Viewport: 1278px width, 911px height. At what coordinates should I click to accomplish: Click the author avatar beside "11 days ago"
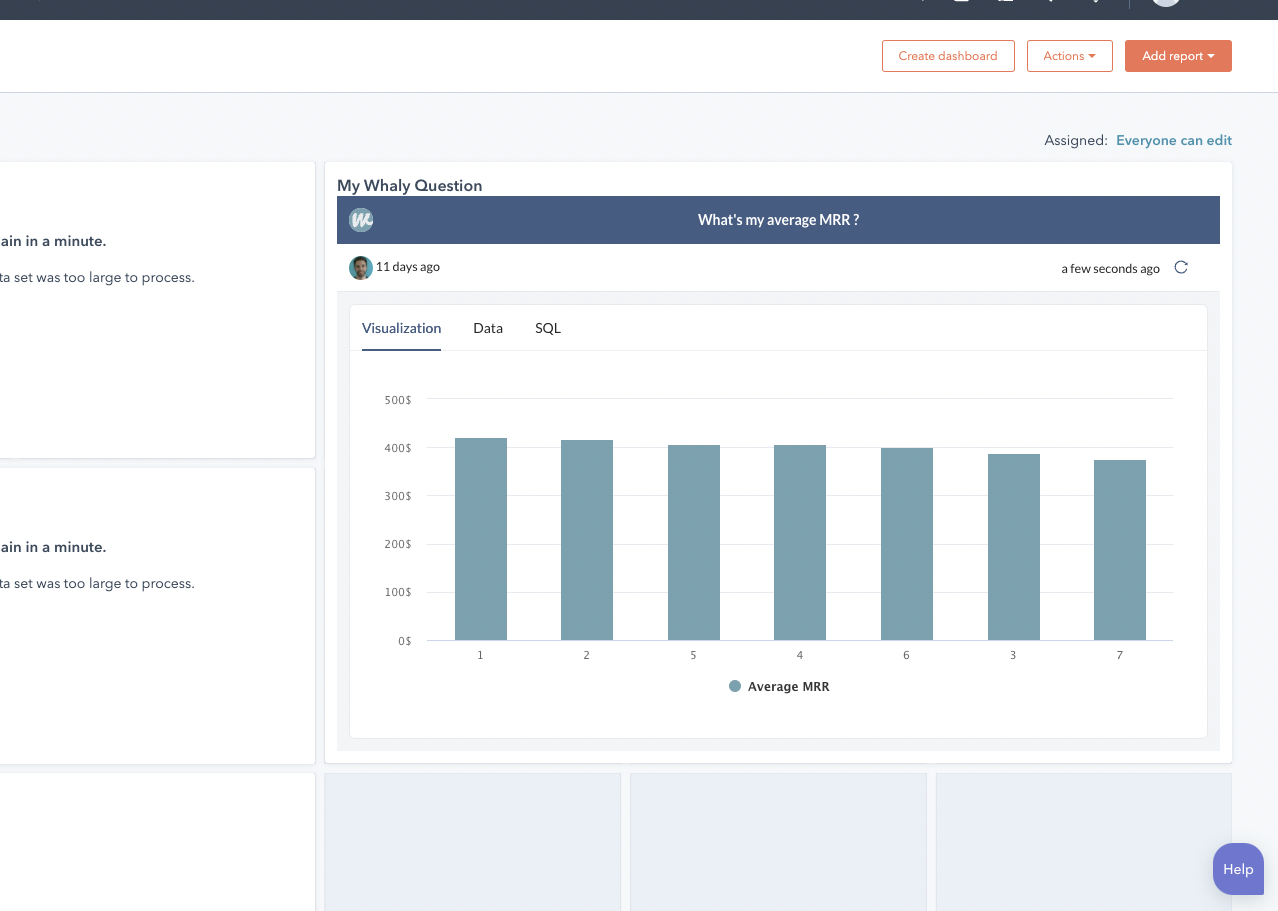point(360,268)
